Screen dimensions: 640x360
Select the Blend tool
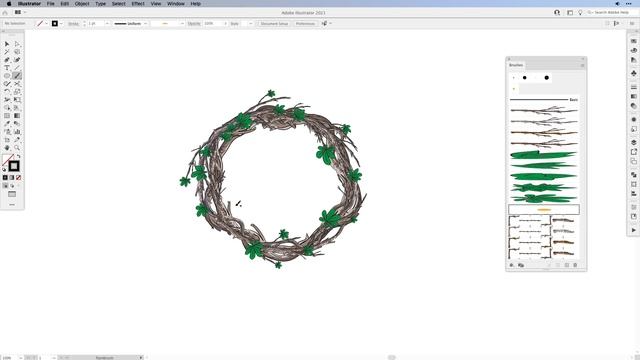17,124
